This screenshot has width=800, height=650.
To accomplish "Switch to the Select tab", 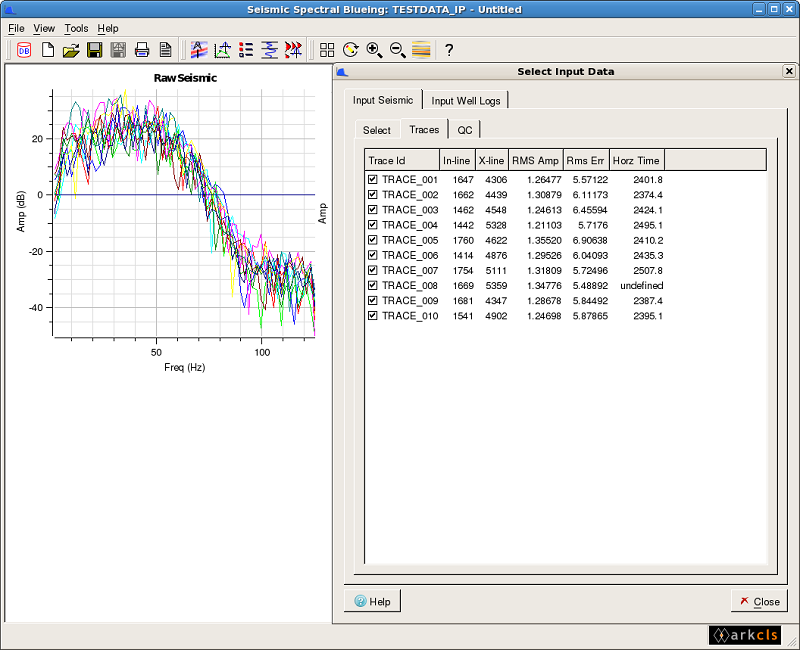I will click(376, 129).
